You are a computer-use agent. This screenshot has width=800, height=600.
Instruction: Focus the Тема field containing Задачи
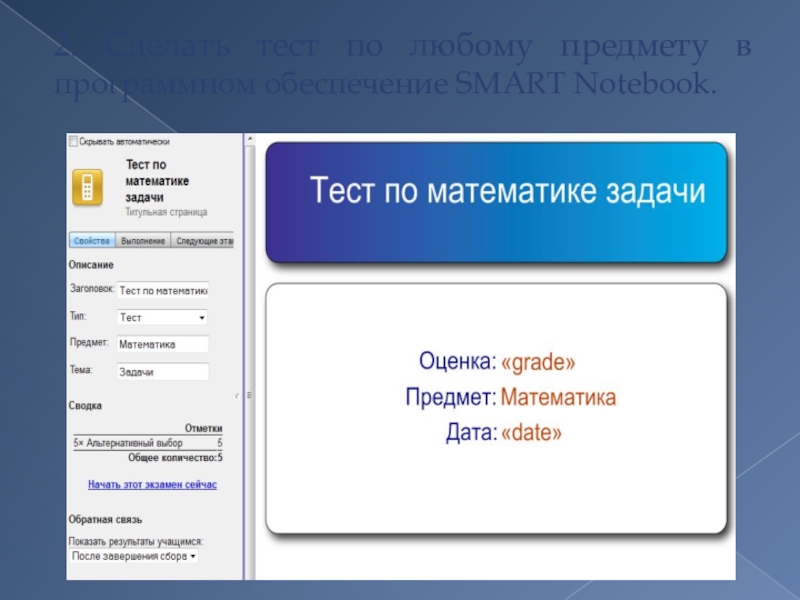click(x=163, y=371)
